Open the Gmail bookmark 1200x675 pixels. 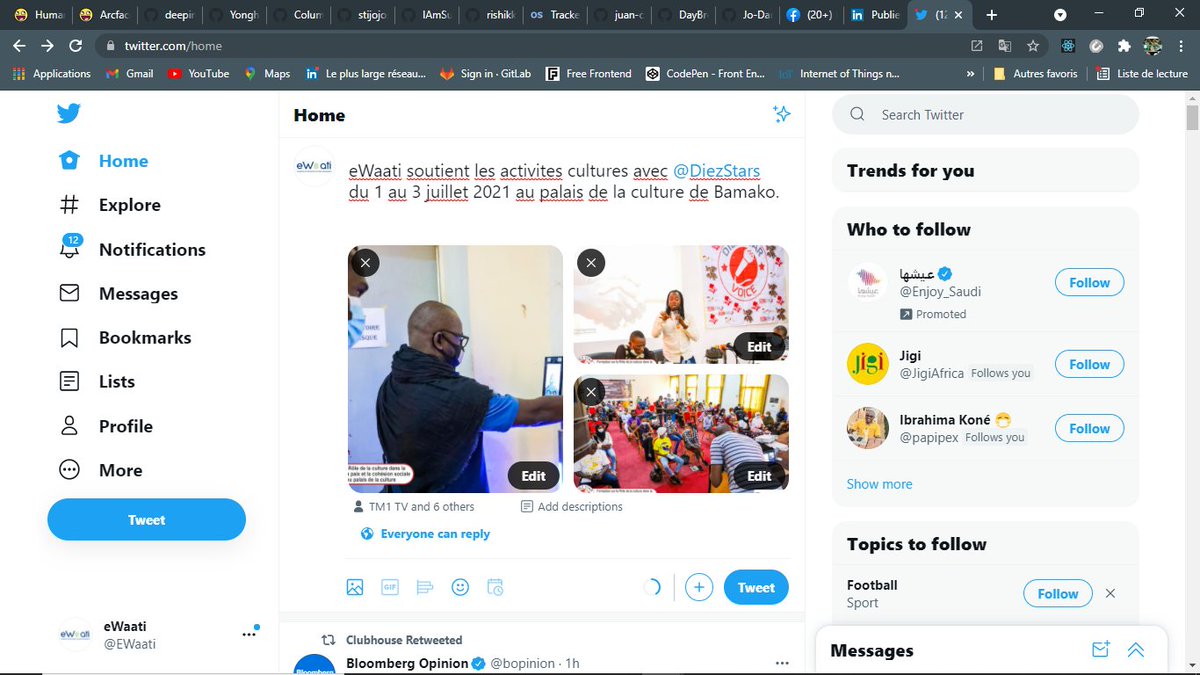130,73
